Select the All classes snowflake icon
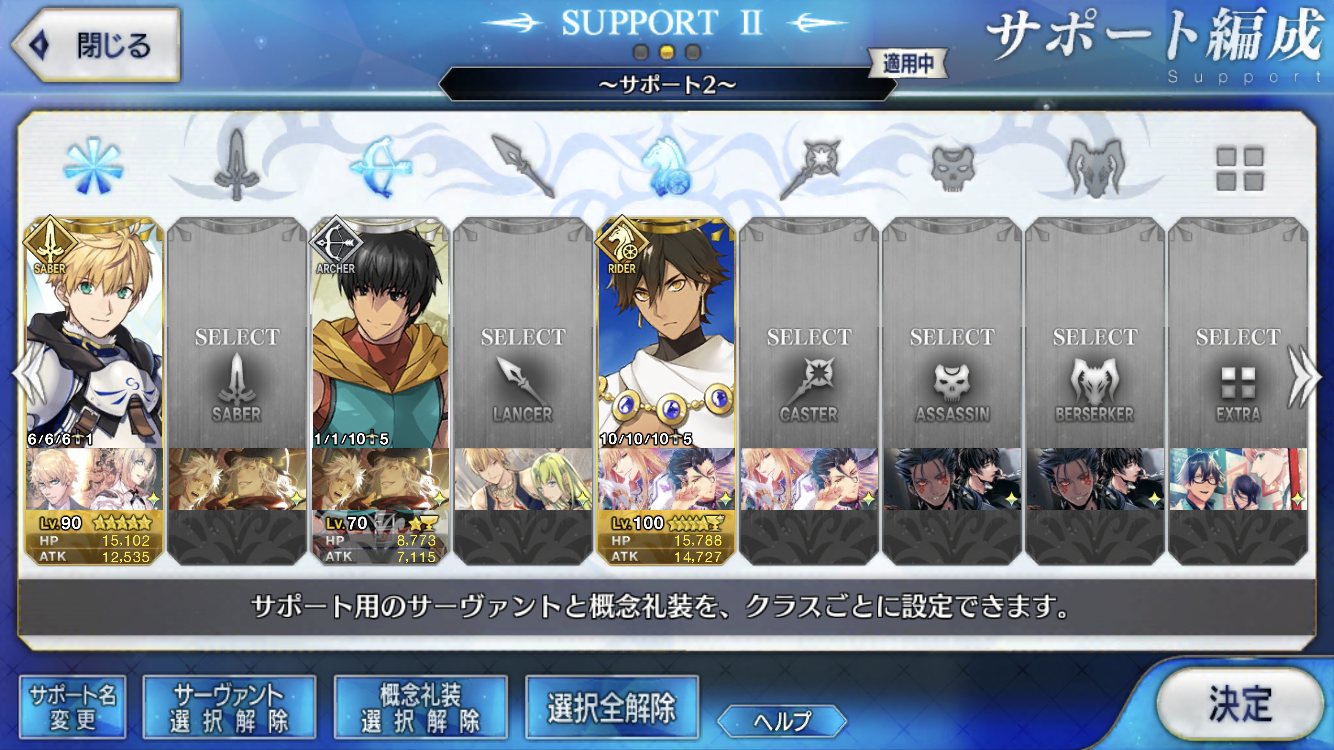Viewport: 1334px width, 750px height. (x=93, y=167)
